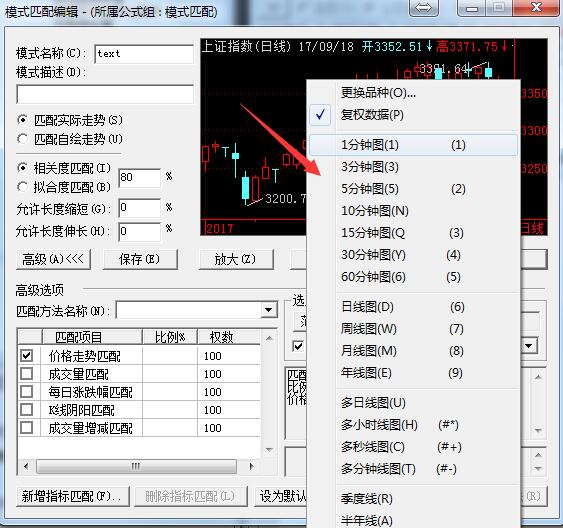Click down arrow of match list vertical scrollbar

(269, 450)
